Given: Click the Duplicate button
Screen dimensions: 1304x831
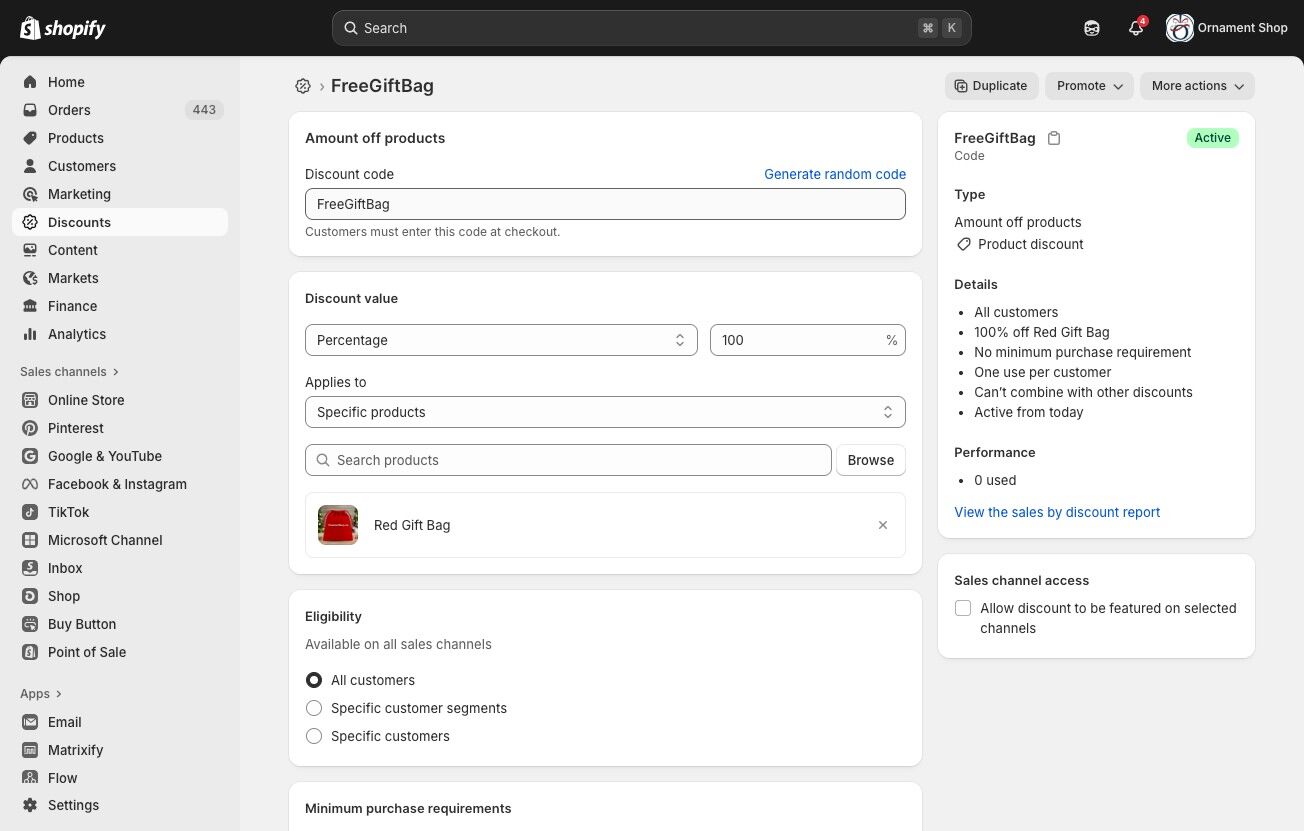Looking at the screenshot, I should click(x=991, y=86).
